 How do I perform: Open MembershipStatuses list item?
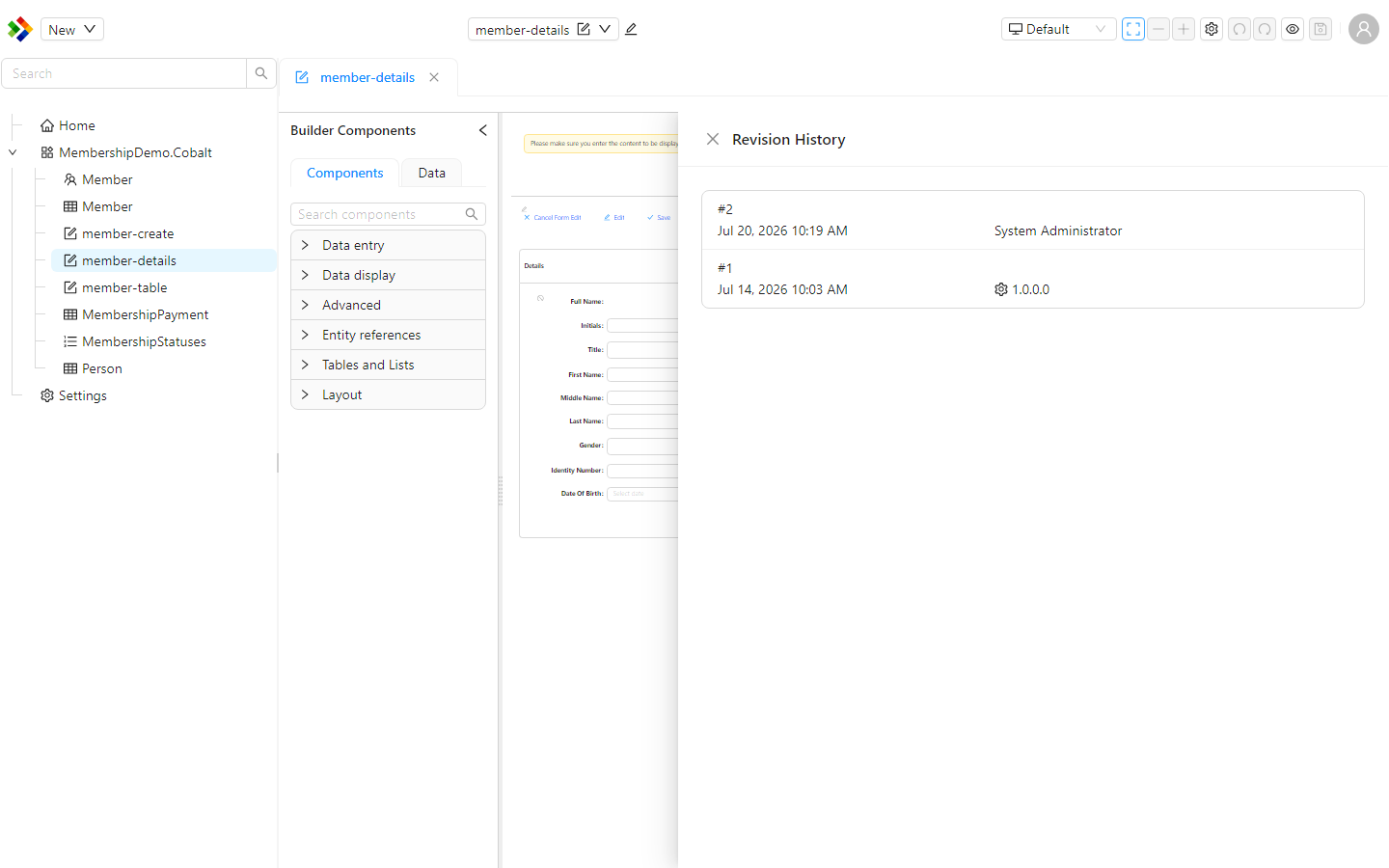pyautogui.click(x=144, y=341)
